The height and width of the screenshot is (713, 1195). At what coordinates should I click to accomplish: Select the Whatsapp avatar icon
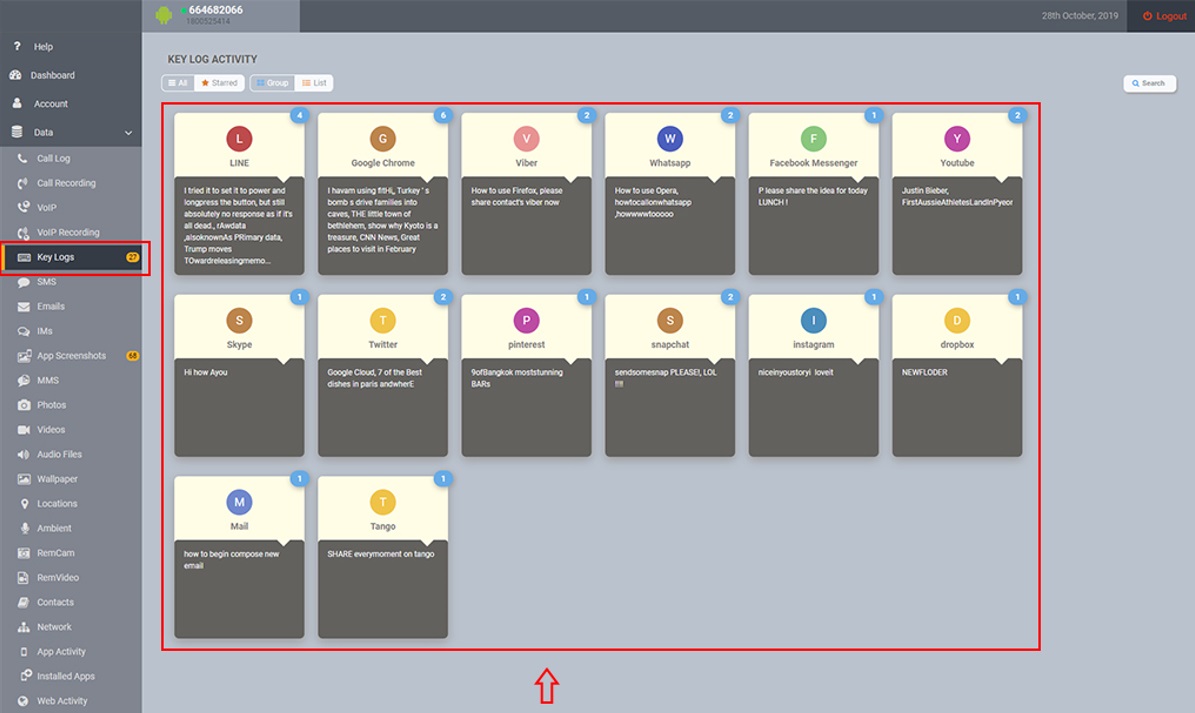click(670, 139)
